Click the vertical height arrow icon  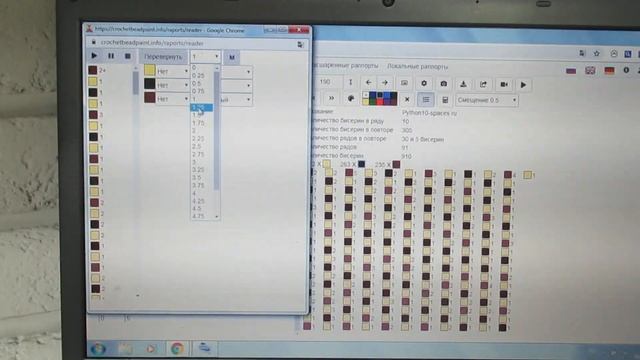point(350,82)
